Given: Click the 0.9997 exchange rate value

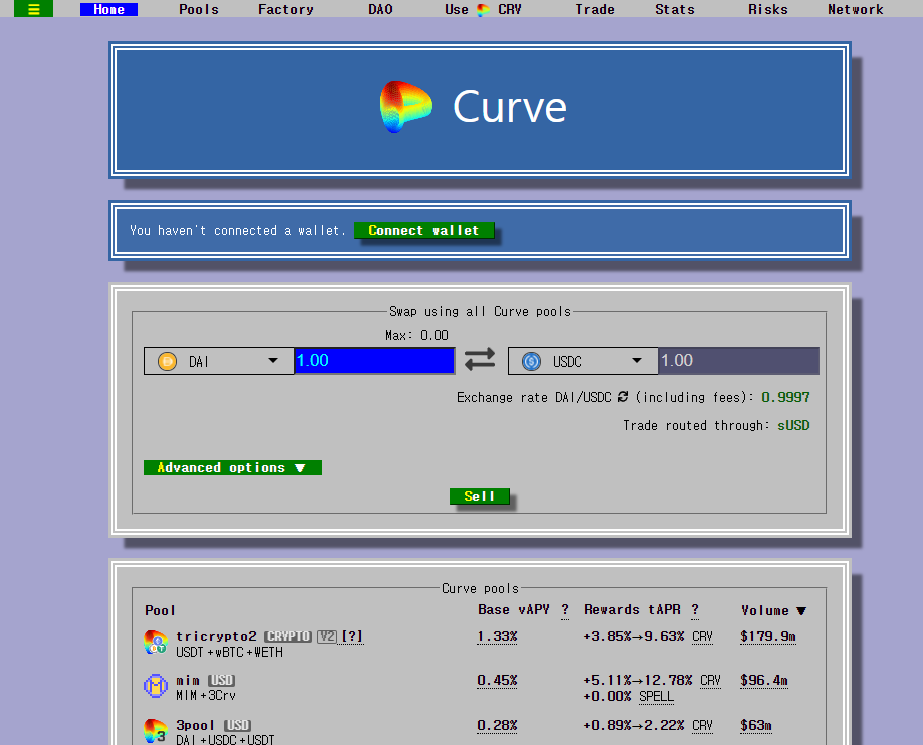Looking at the screenshot, I should coord(785,397).
